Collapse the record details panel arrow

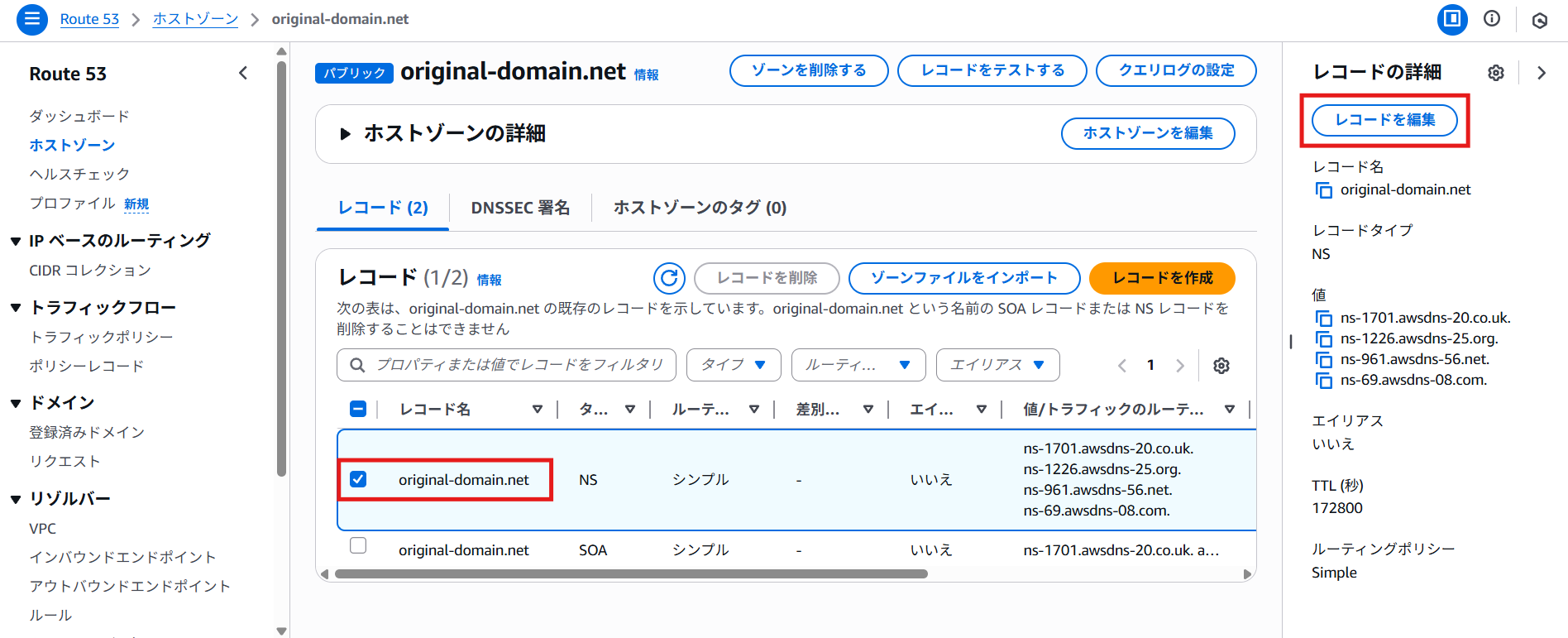(x=1542, y=73)
